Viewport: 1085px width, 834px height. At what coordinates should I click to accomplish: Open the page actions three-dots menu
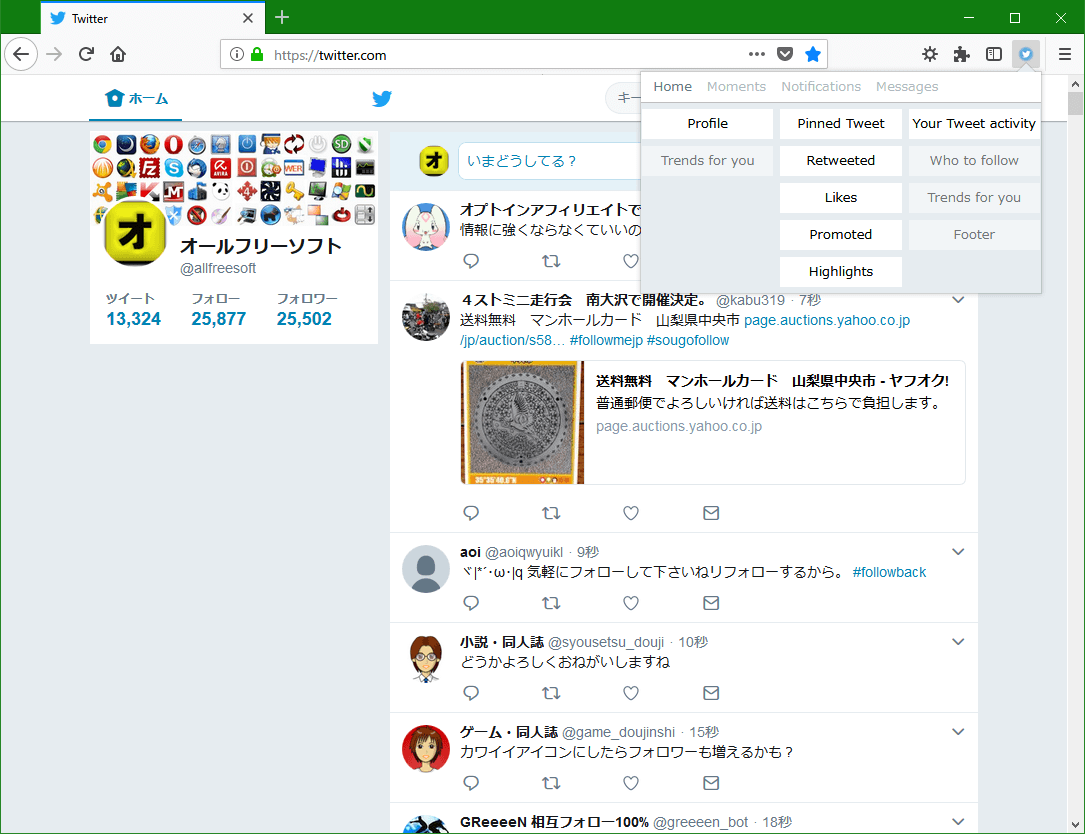pos(756,54)
